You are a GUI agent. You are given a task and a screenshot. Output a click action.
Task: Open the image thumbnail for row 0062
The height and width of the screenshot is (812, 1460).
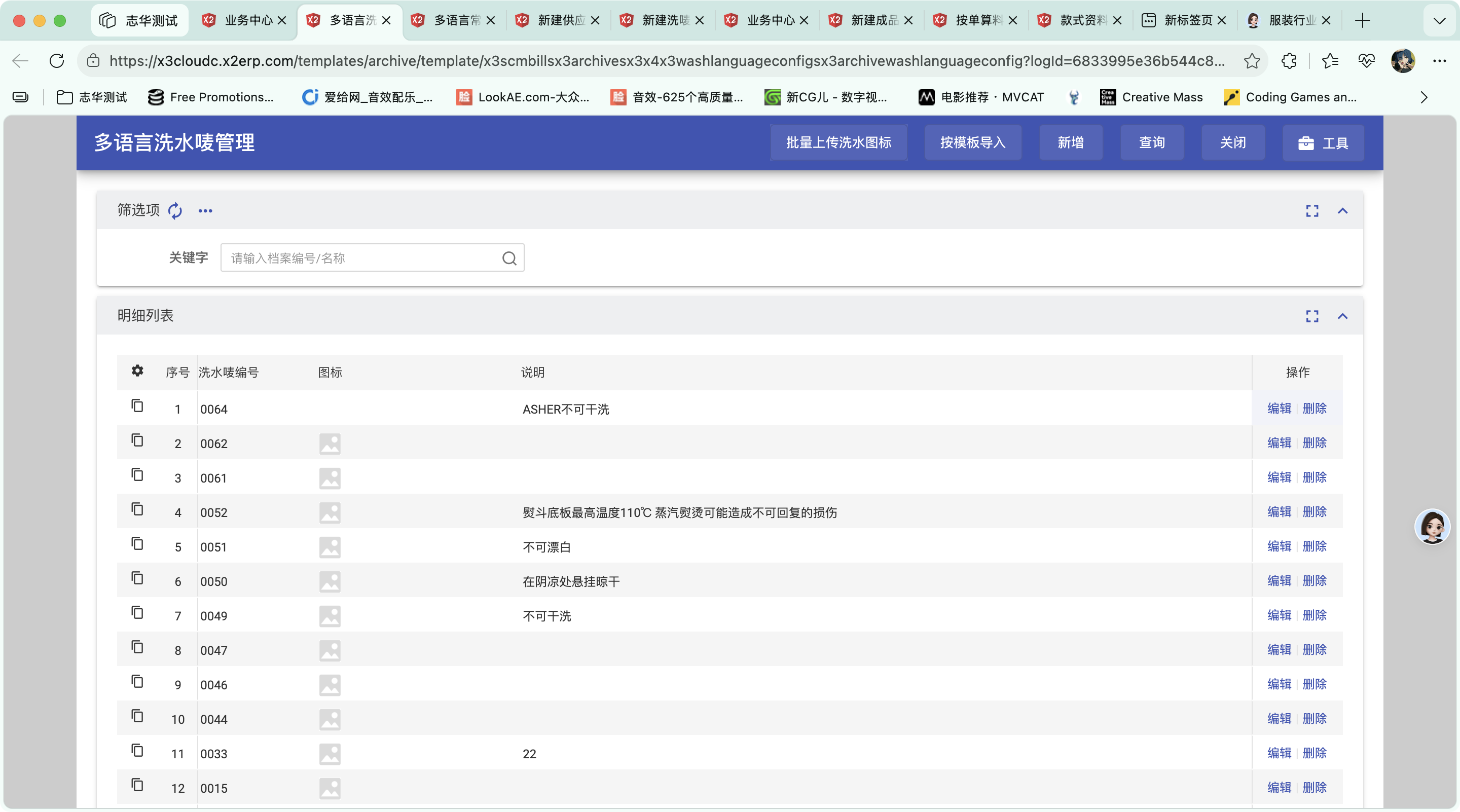(330, 444)
